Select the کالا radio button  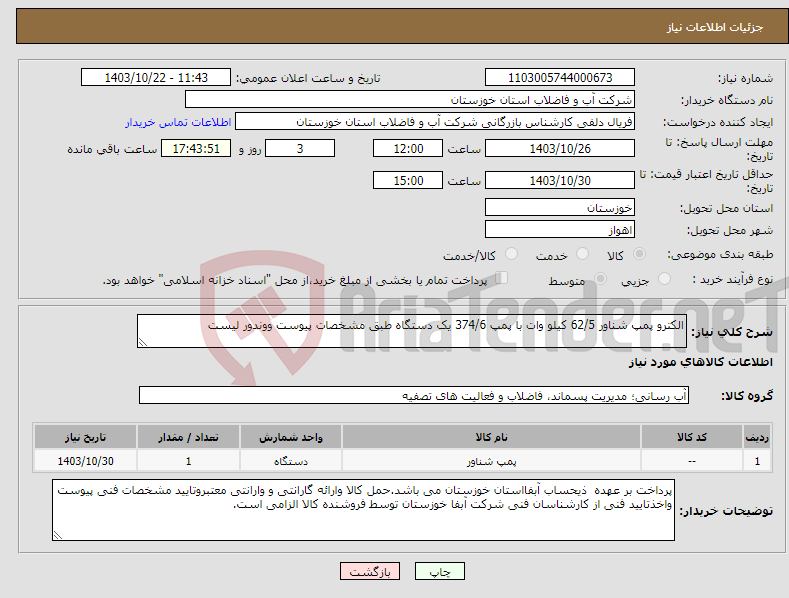(x=639, y=254)
